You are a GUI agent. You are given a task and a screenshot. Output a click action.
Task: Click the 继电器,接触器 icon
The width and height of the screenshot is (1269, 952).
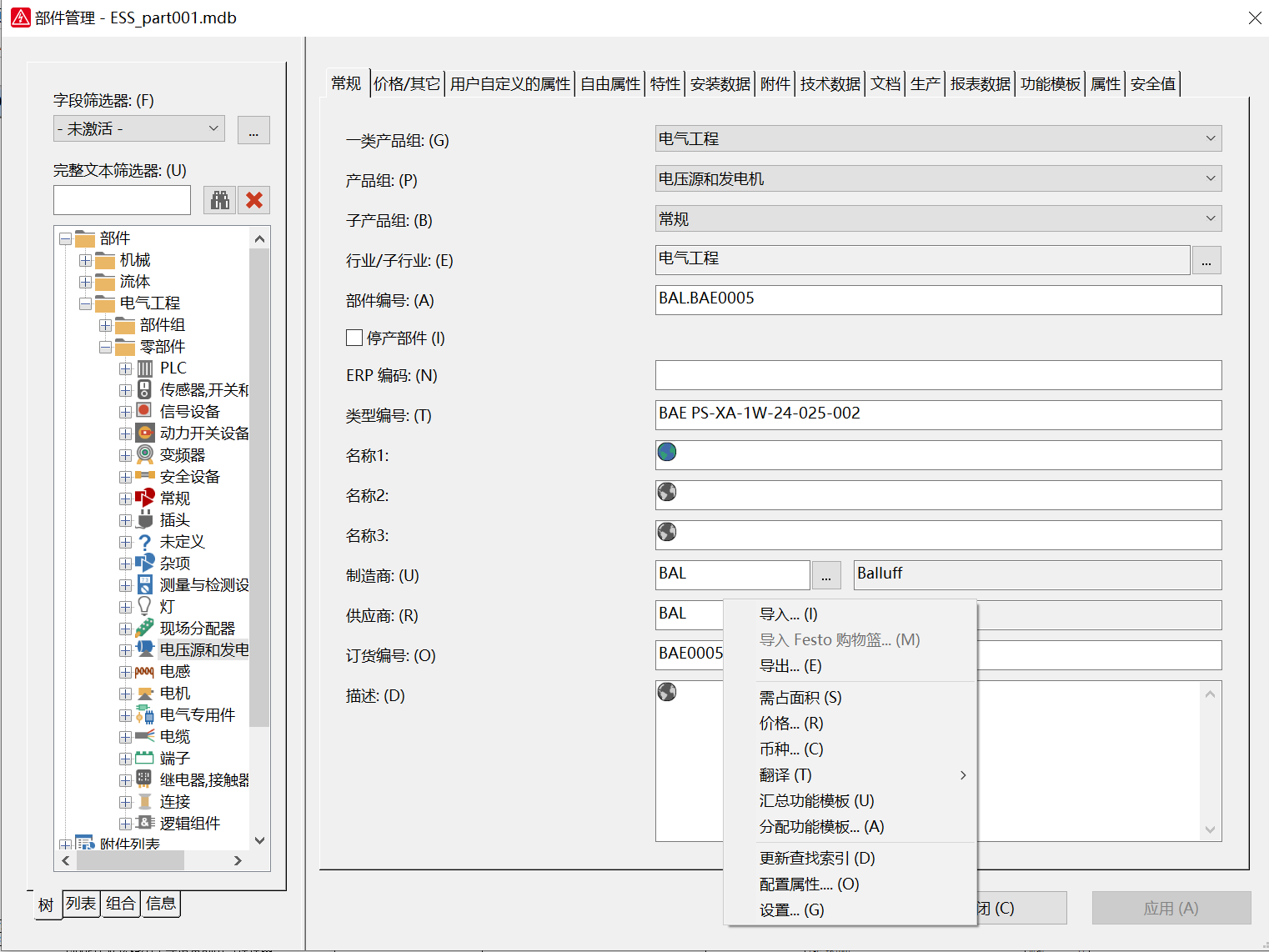click(145, 780)
